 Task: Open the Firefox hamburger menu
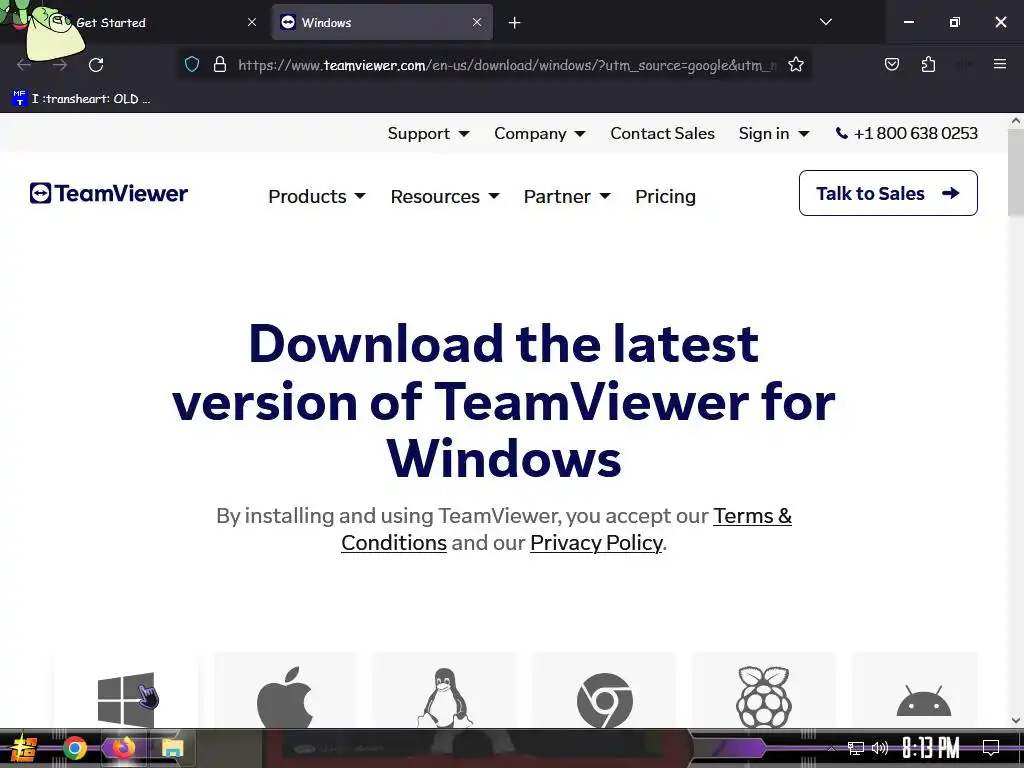tap(999, 64)
